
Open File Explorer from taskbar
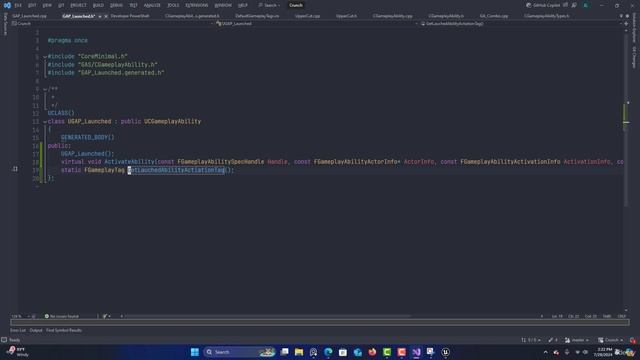click(299, 352)
